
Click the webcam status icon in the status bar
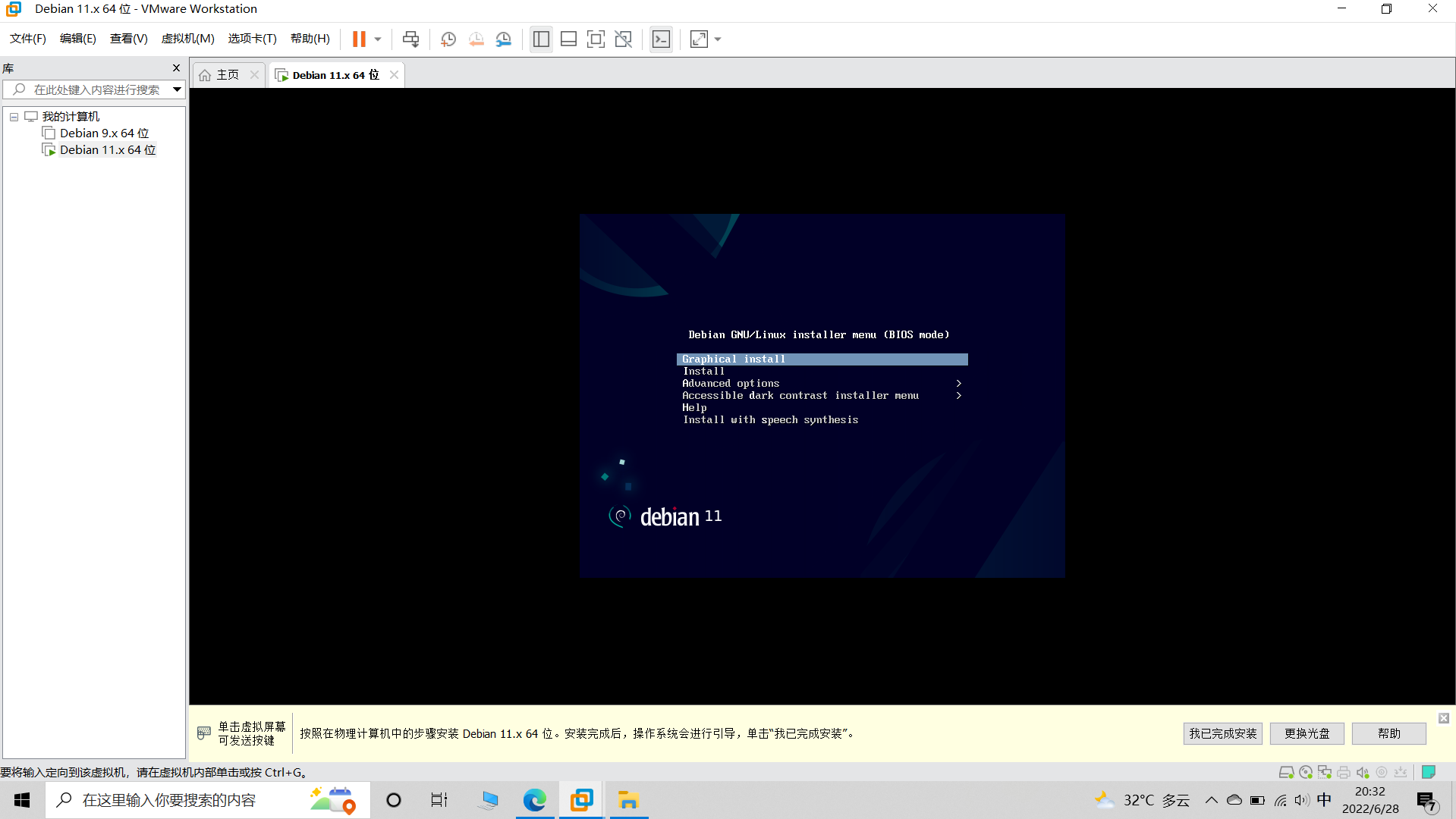click(1382, 772)
